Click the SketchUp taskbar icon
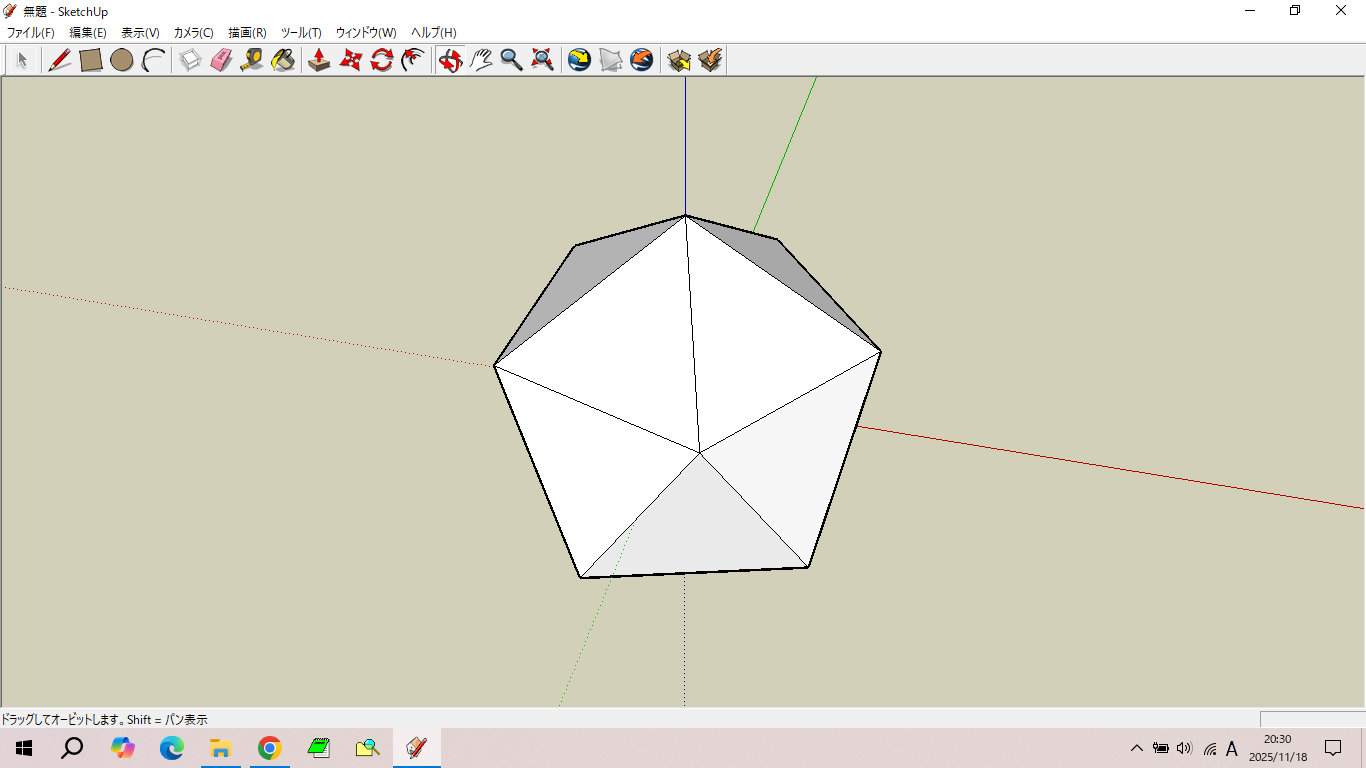The image size is (1366, 768). click(x=417, y=748)
